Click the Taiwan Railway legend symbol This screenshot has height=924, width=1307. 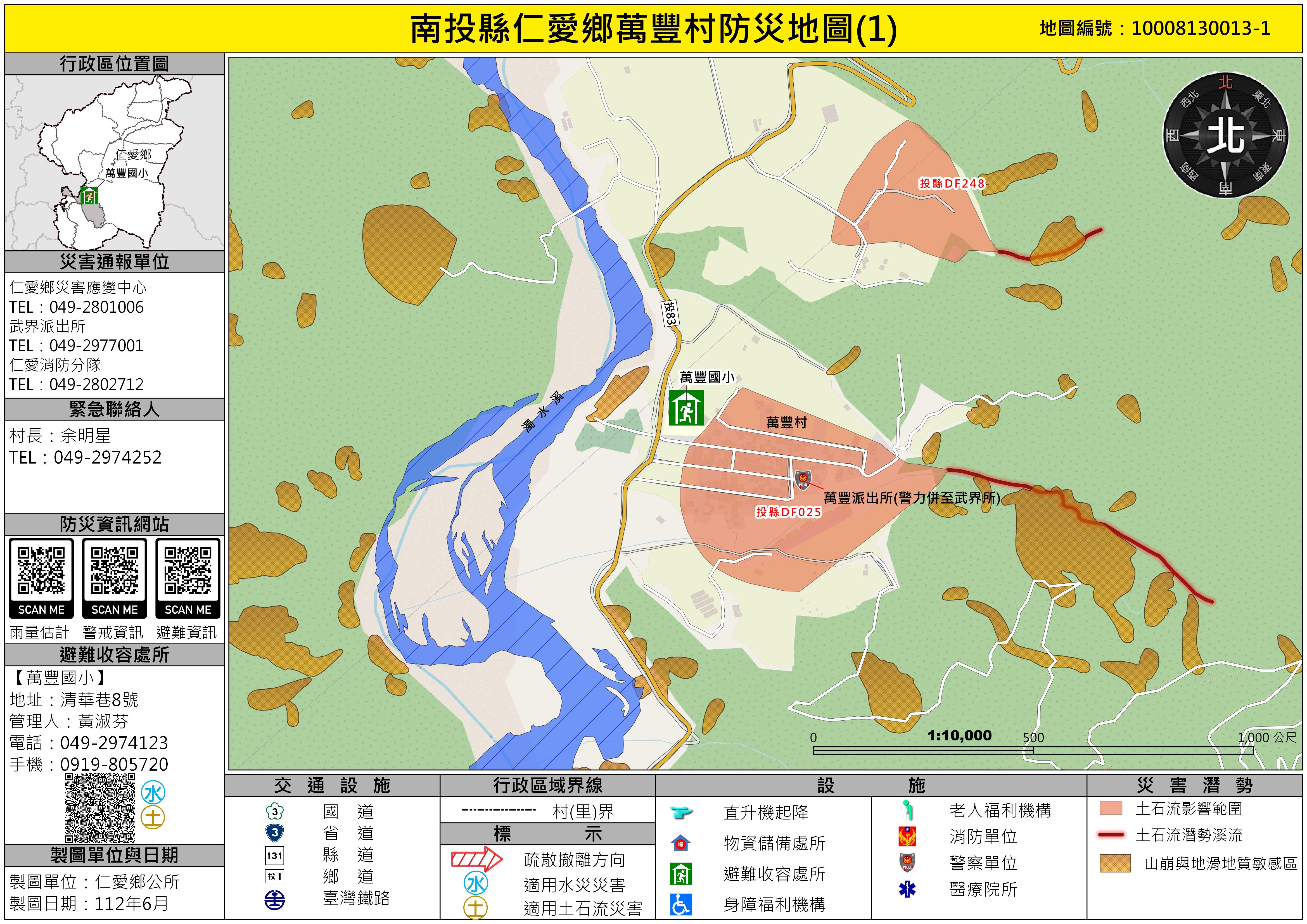click(x=274, y=900)
